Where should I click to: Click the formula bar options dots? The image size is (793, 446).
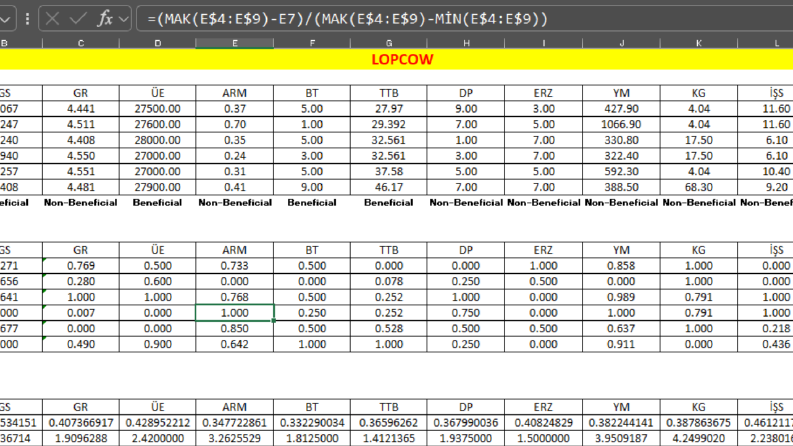(x=27, y=19)
